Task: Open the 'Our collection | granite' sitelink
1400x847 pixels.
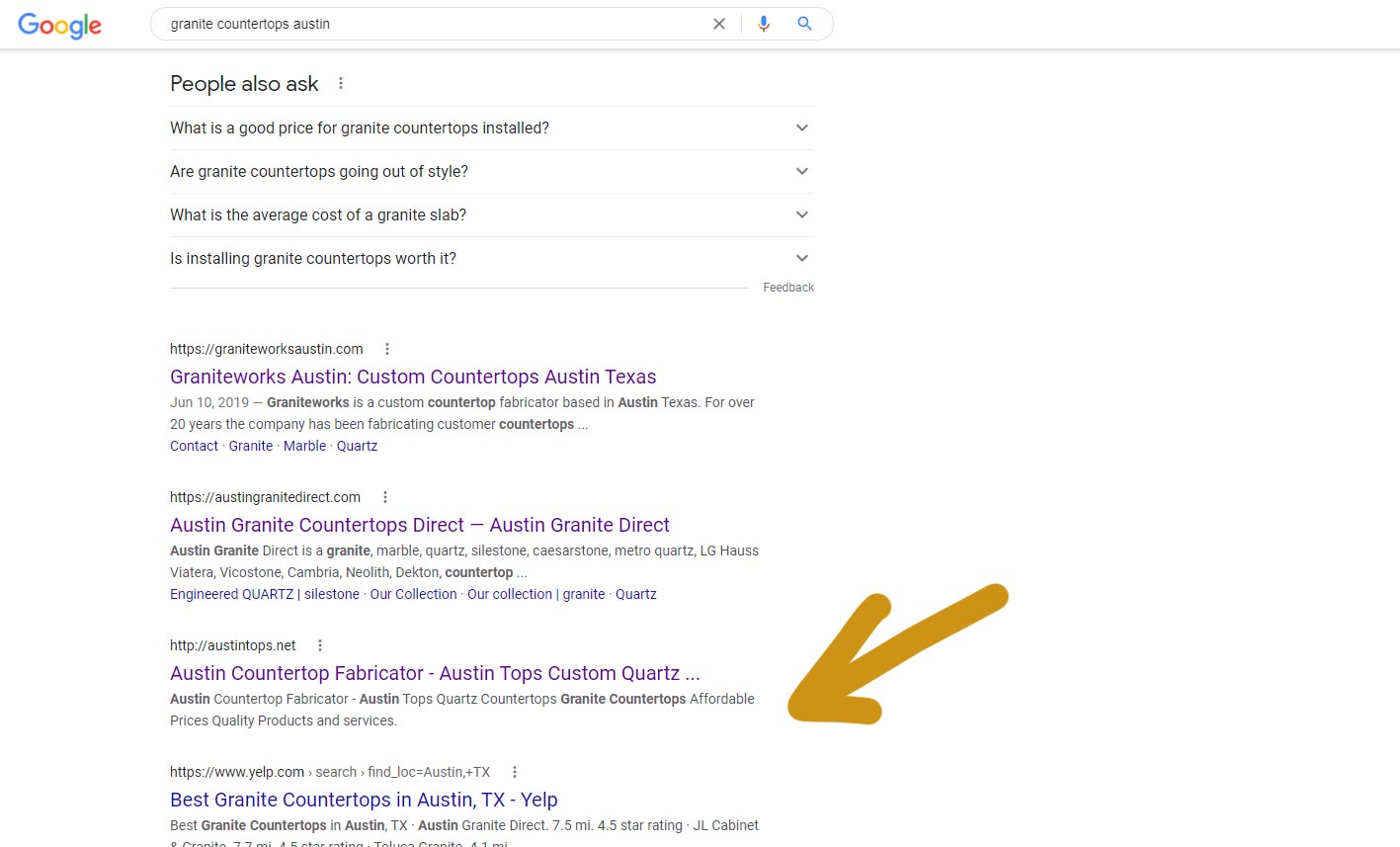Action: coord(535,594)
